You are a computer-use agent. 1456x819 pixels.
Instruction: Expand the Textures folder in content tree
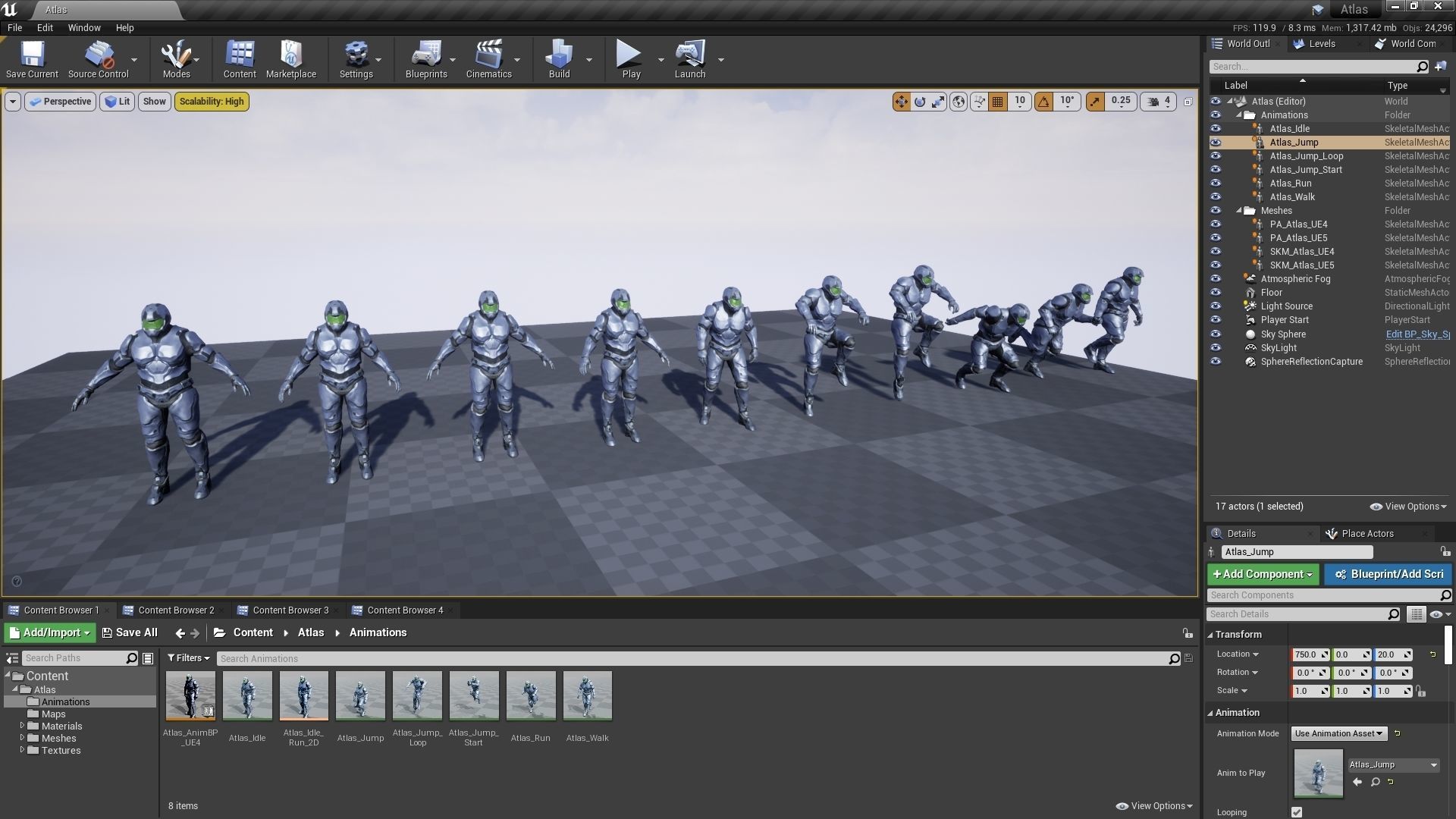click(22, 750)
